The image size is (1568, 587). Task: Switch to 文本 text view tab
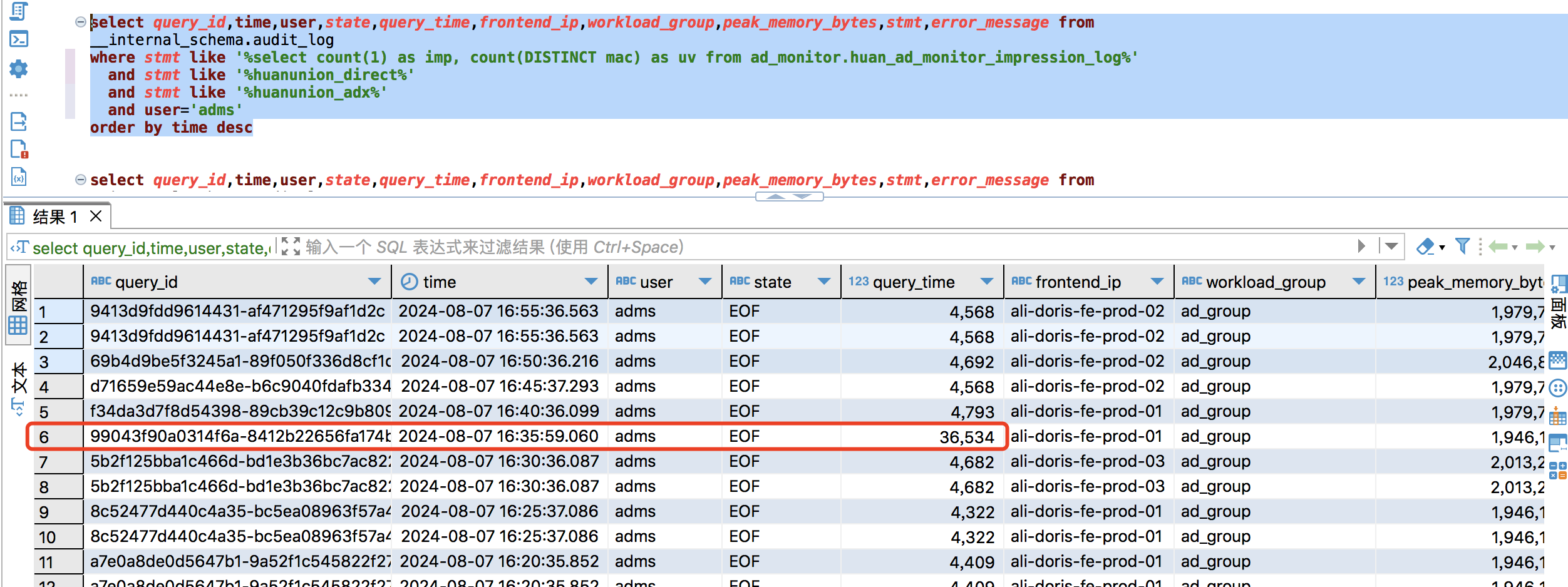pyautogui.click(x=18, y=388)
